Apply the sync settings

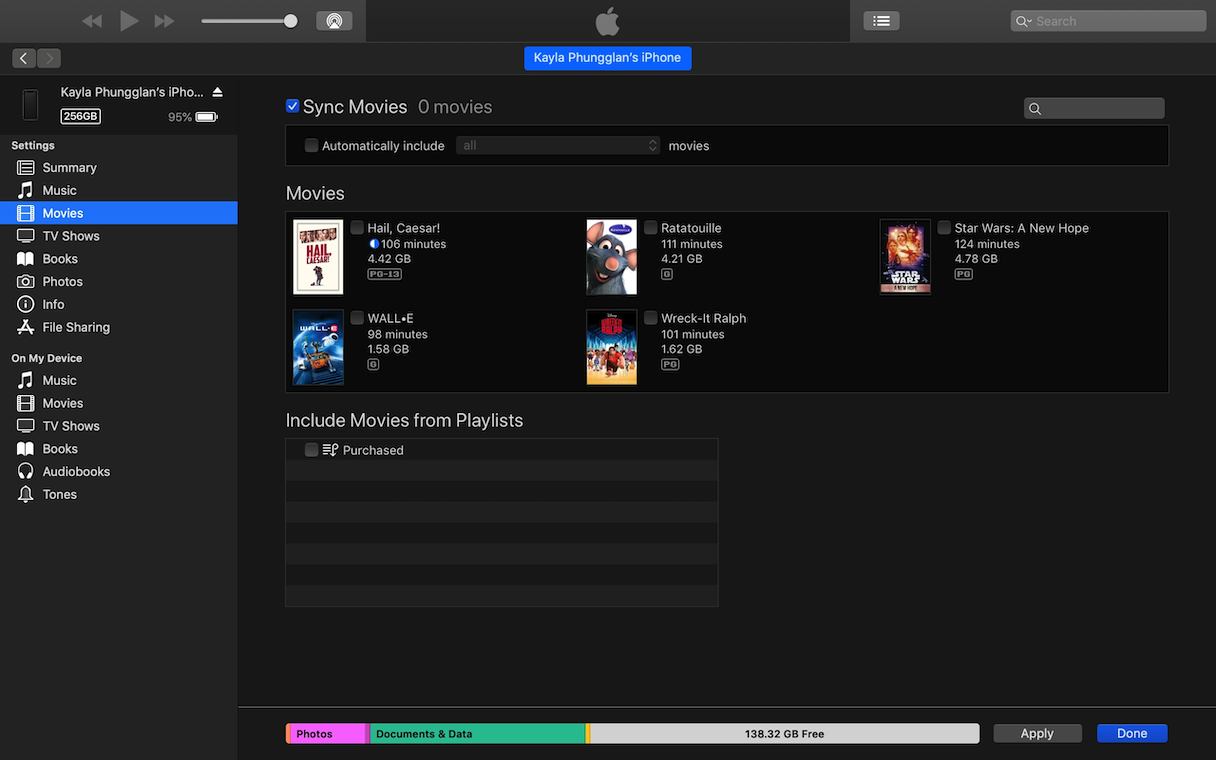click(x=1037, y=733)
